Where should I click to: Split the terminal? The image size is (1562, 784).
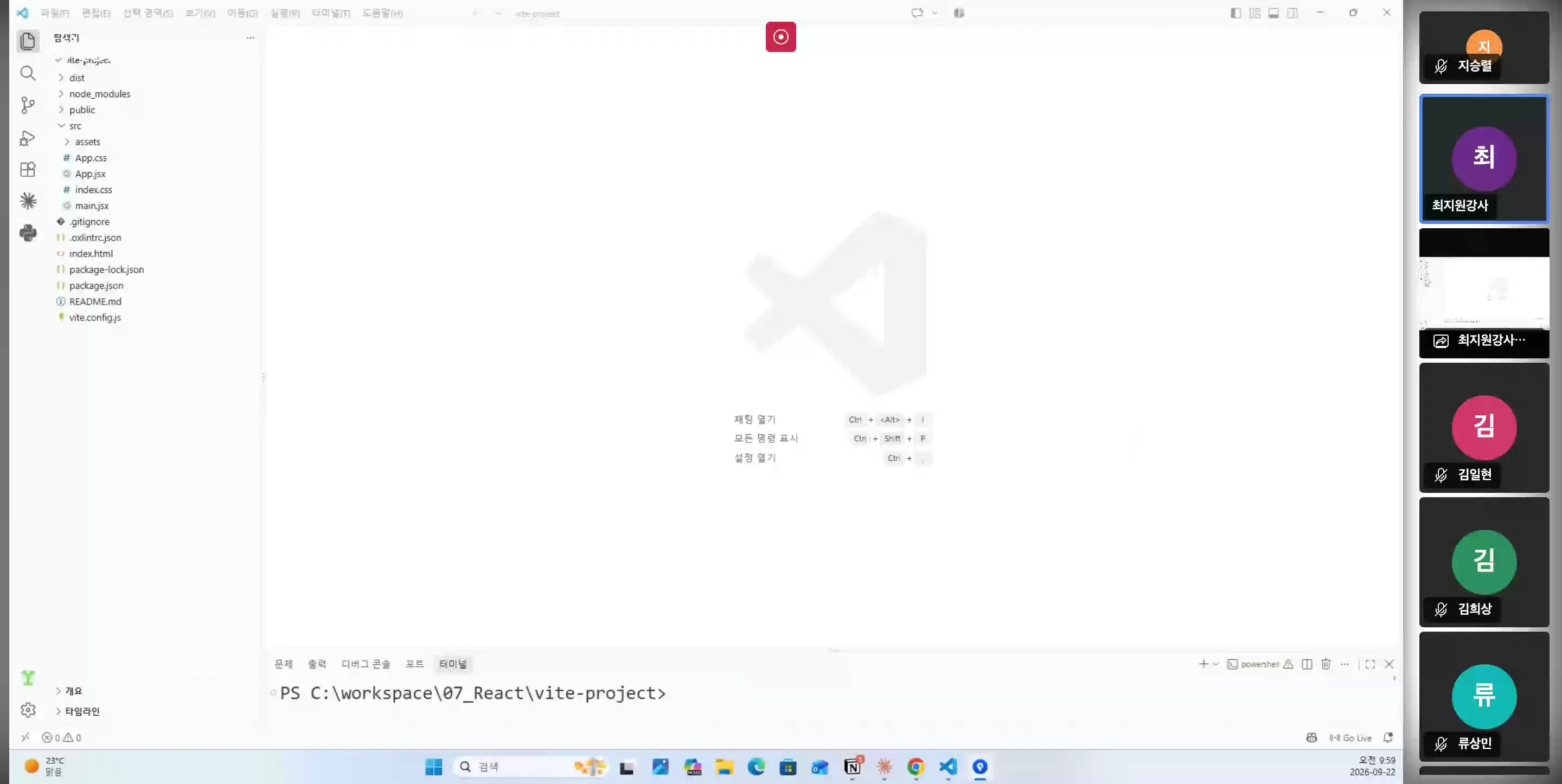[x=1307, y=664]
